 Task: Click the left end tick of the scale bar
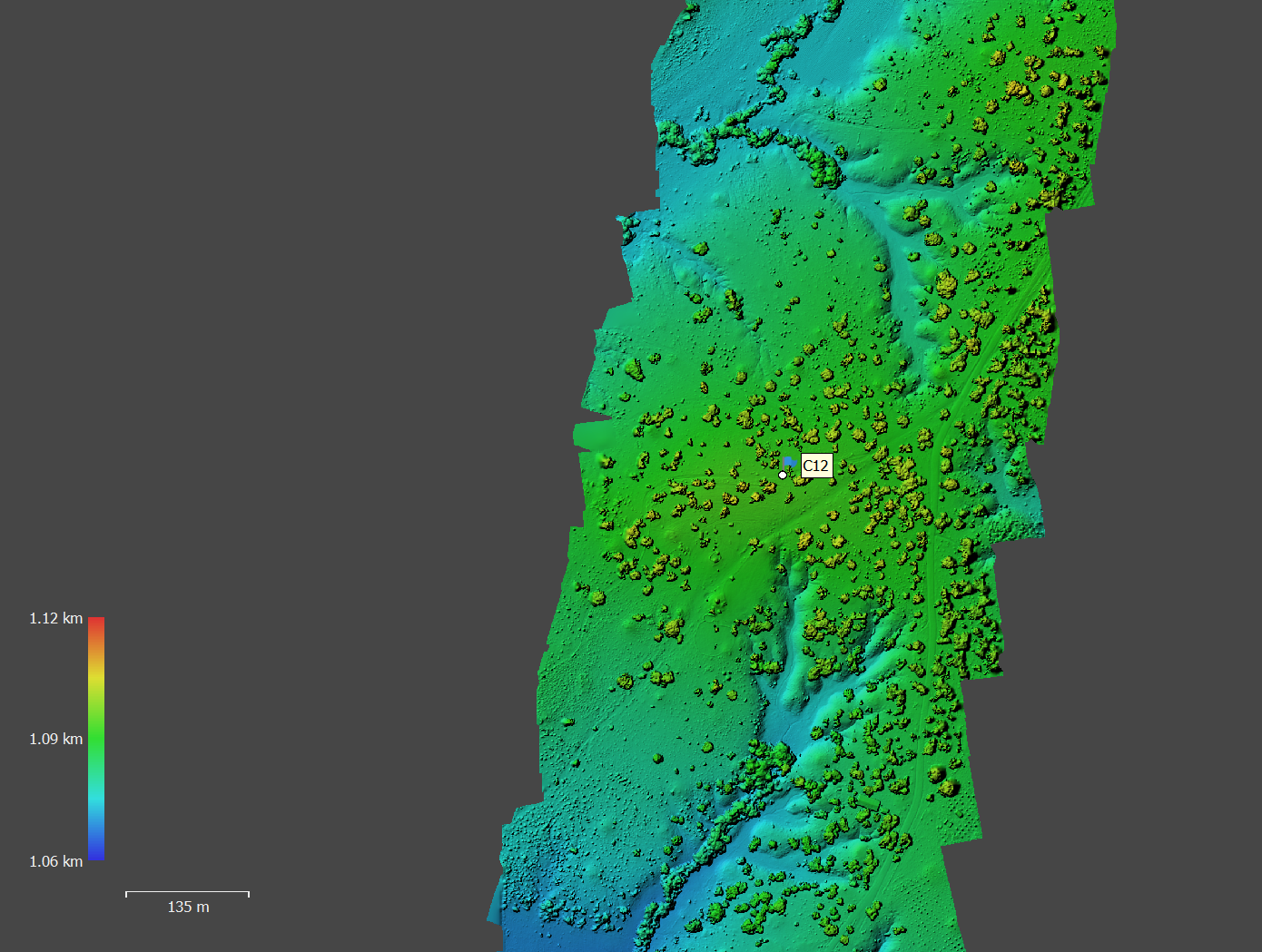point(126,894)
